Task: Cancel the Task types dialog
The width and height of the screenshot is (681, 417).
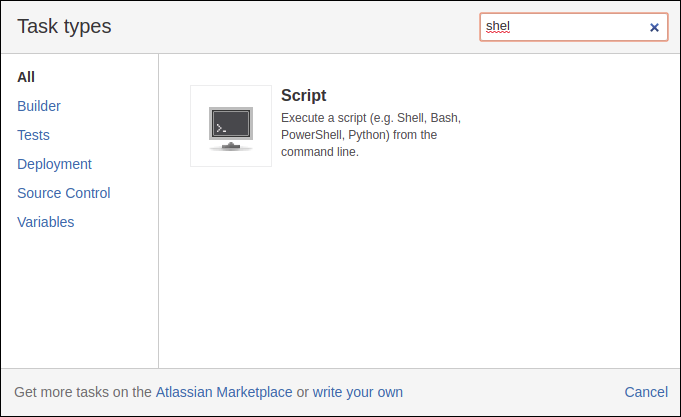Action: (x=645, y=392)
